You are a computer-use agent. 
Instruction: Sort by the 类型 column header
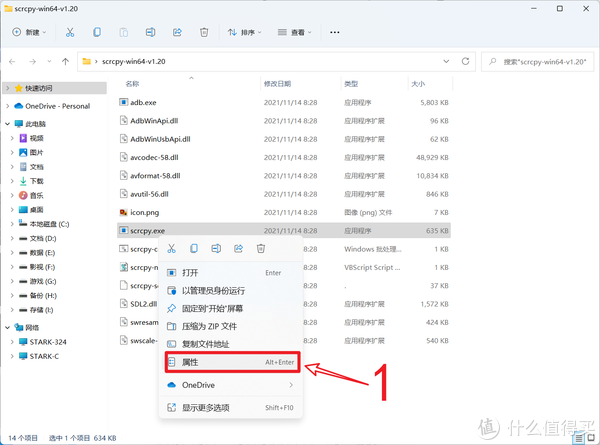(351, 84)
